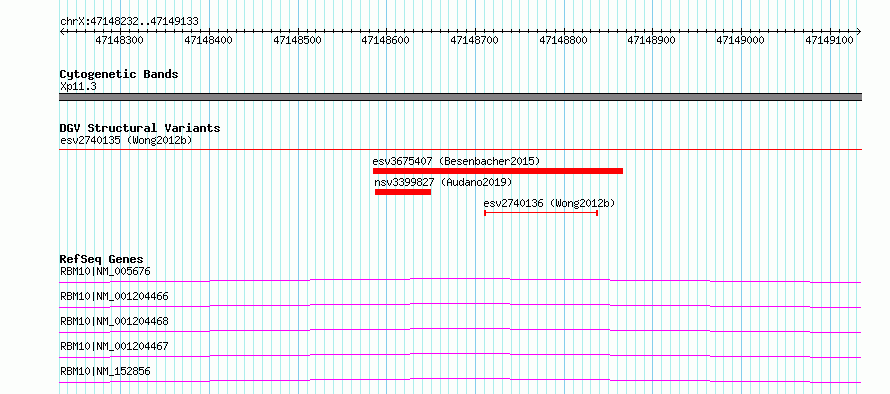Click the Cytogenetic Bands track heading
This screenshot has height=394, width=890.
click(119, 74)
